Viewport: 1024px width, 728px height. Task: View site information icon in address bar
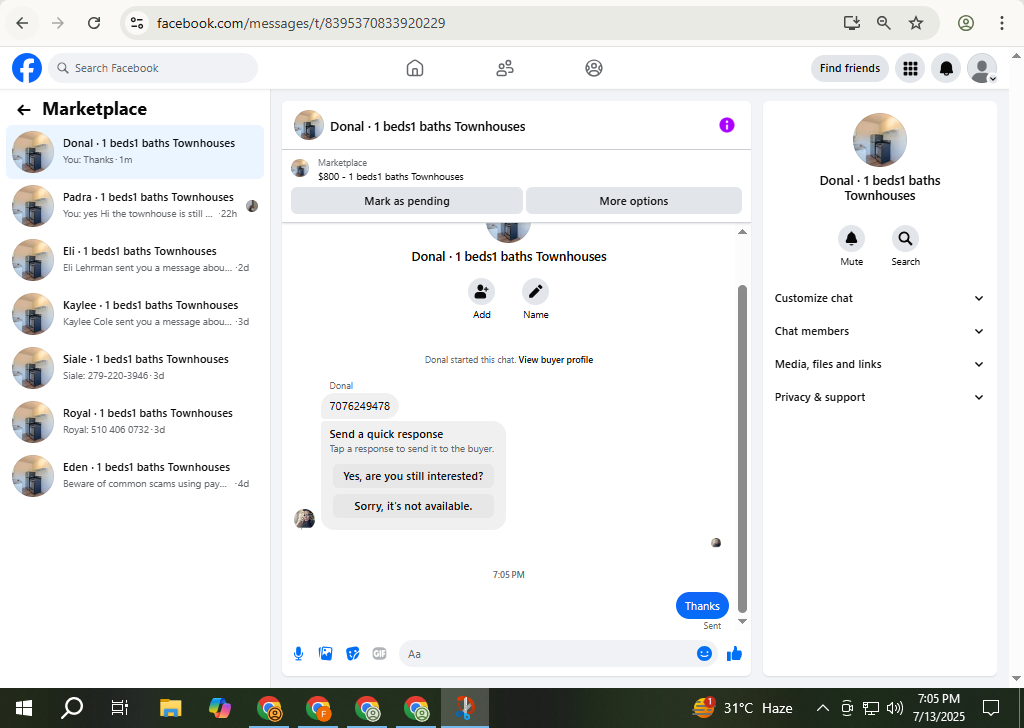pos(136,23)
